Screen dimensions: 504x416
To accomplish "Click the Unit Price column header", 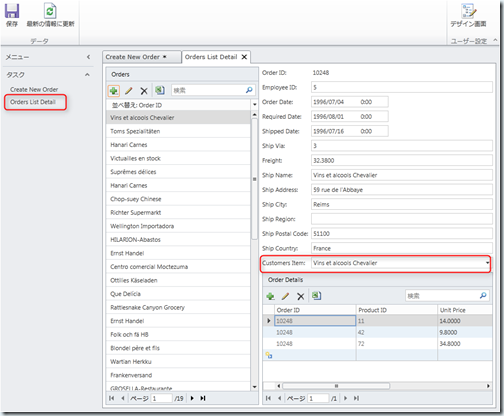I will (465, 310).
